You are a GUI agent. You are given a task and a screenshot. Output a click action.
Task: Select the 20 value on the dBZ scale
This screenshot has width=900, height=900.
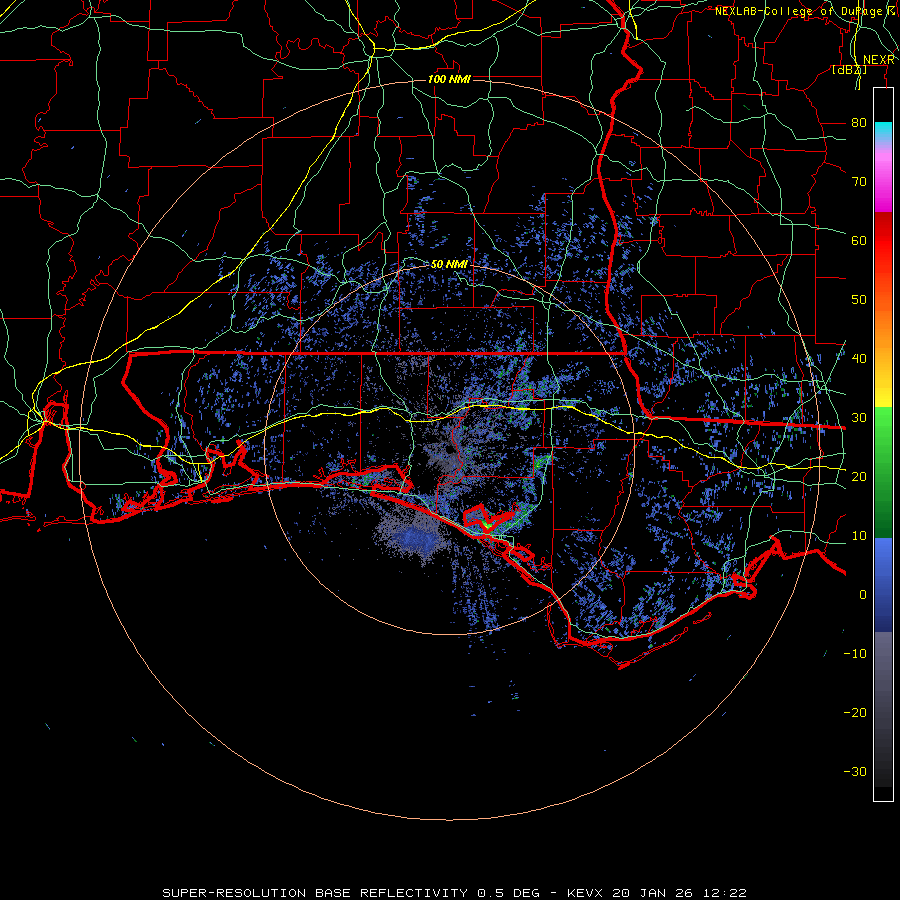click(859, 476)
